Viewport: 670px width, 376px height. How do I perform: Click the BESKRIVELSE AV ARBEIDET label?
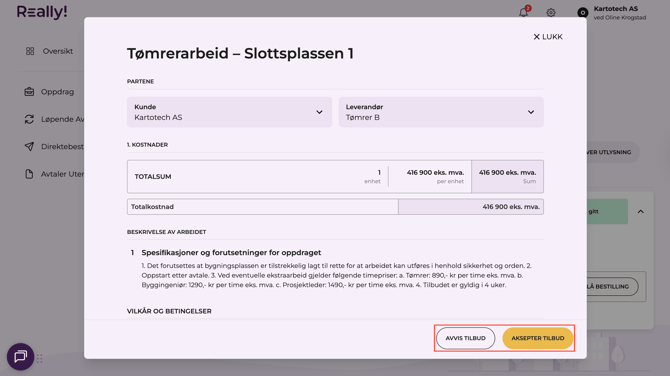(x=167, y=232)
